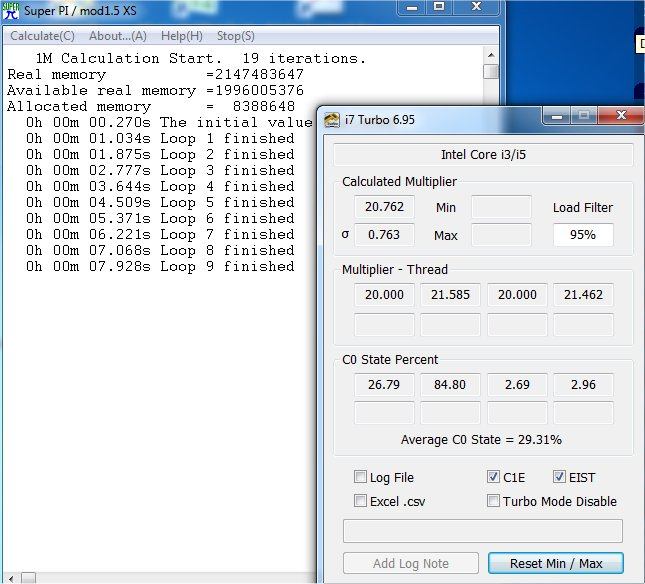Click the Loop 9 finished line
Screen dimensions: 645x584
coord(160,267)
